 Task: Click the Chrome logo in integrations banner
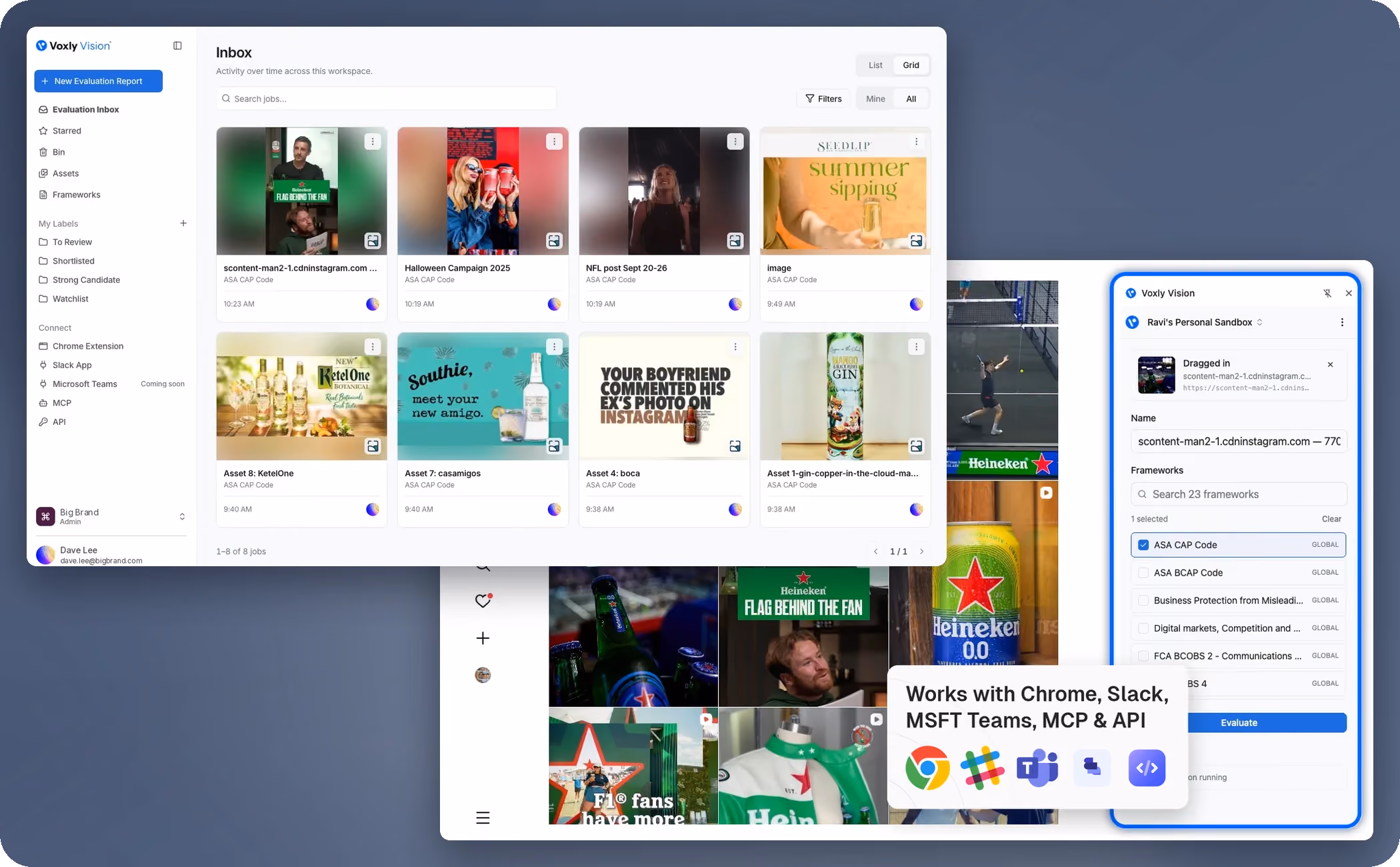(927, 768)
